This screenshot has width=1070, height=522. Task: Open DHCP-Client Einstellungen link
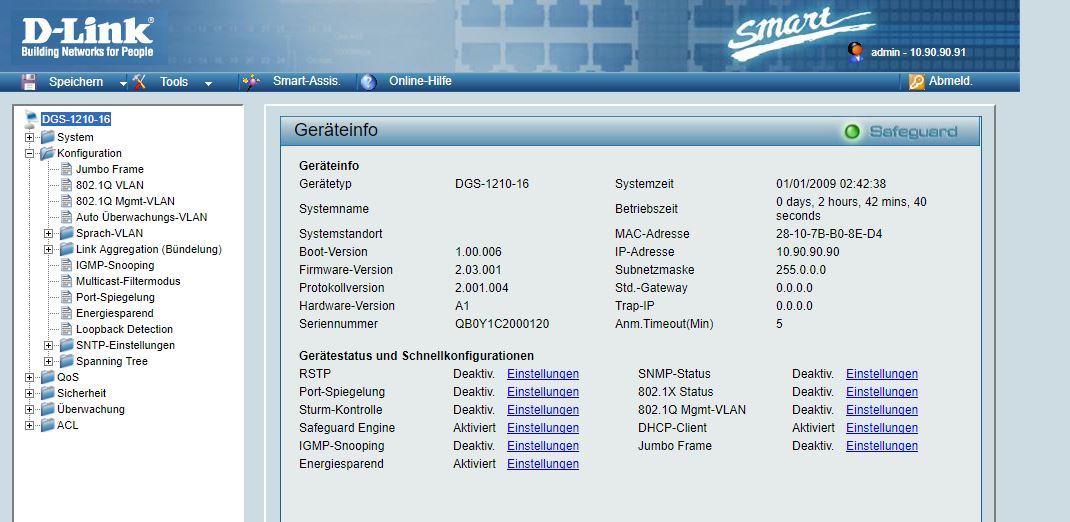[x=882, y=428]
